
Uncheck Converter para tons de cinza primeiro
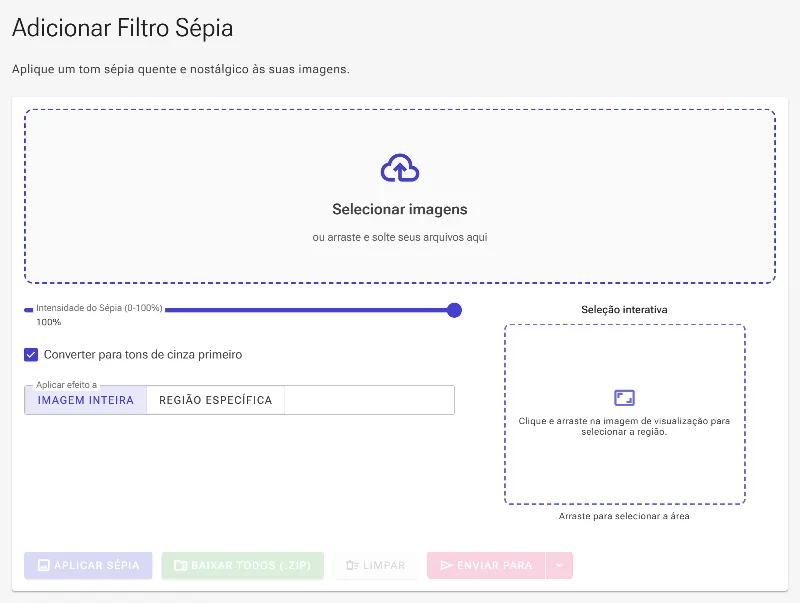tap(31, 355)
